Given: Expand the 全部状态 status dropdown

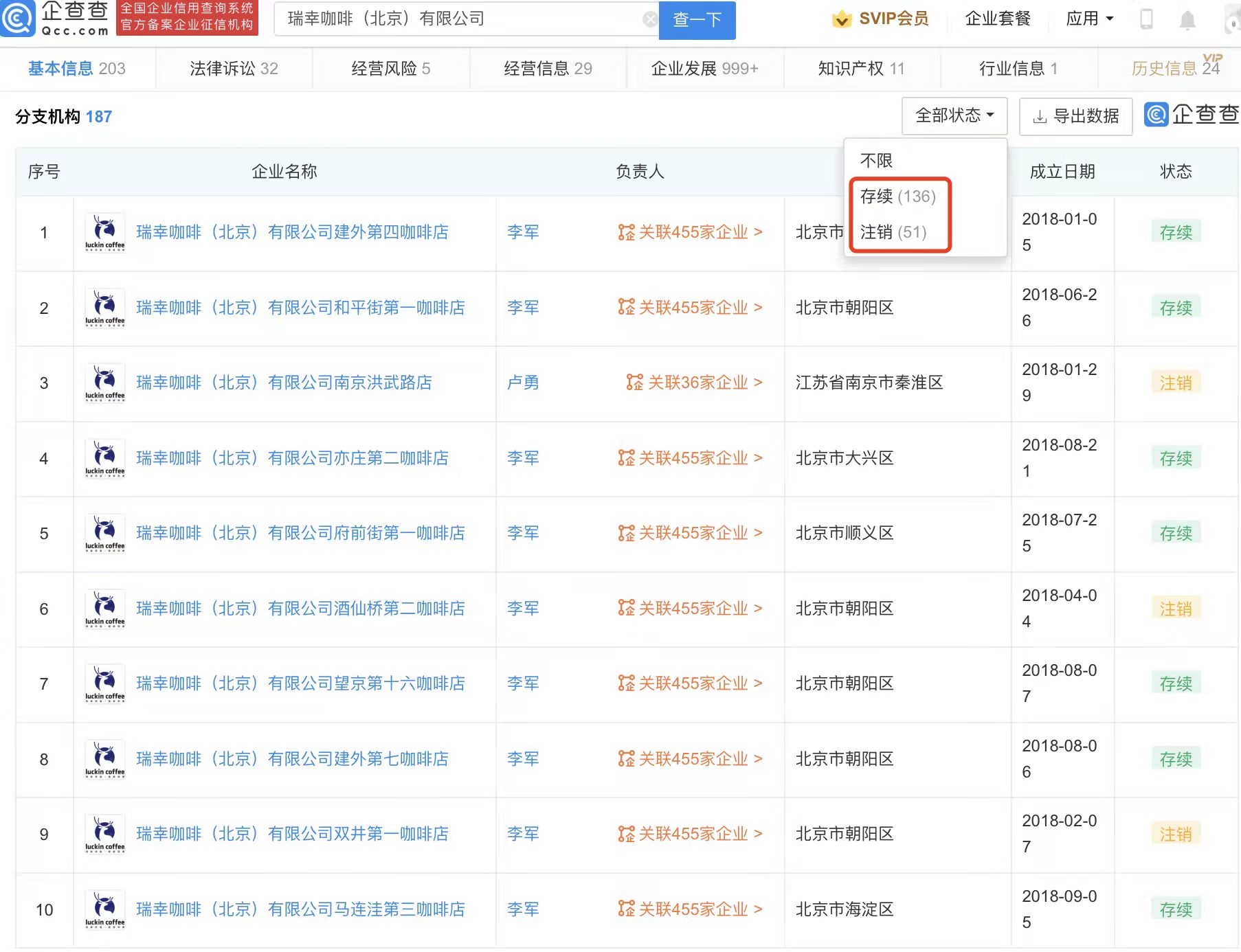Looking at the screenshot, I should 954,115.
